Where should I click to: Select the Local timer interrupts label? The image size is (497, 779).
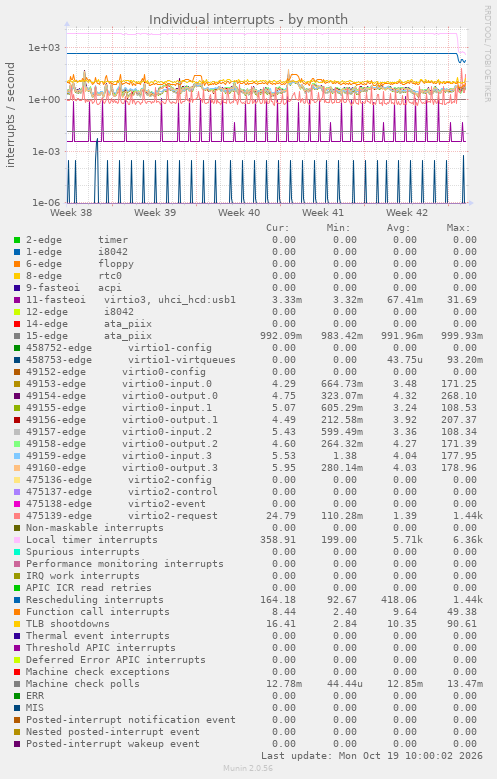[x=92, y=540]
